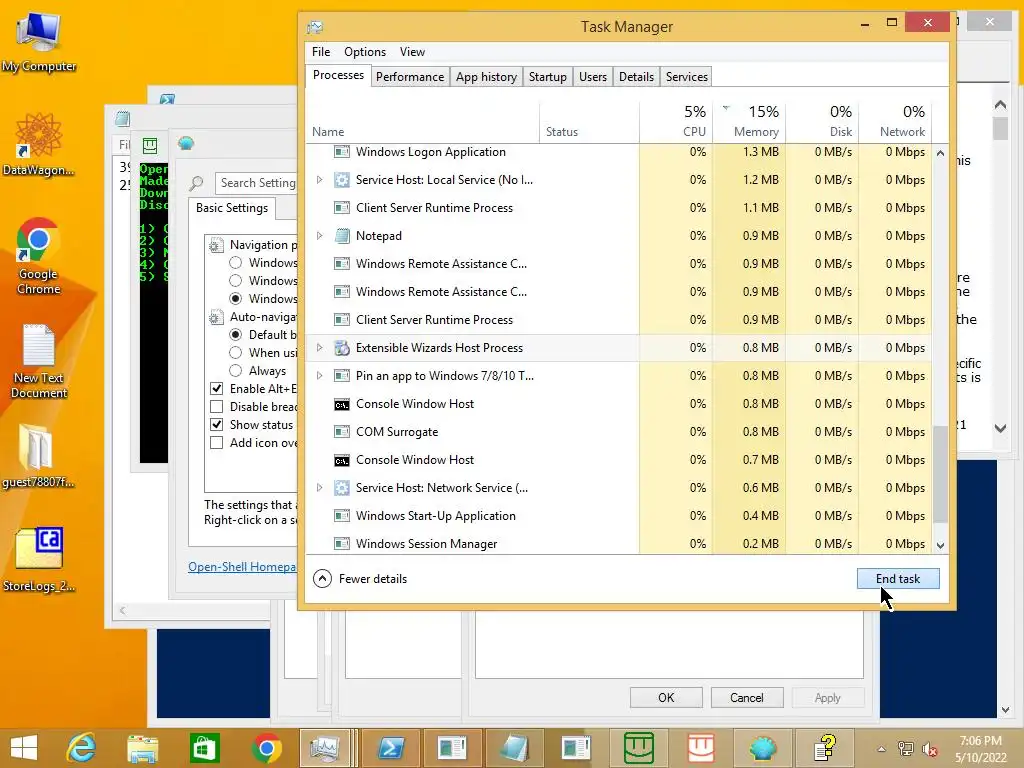Show hidden tray icons arrow

coord(881,749)
